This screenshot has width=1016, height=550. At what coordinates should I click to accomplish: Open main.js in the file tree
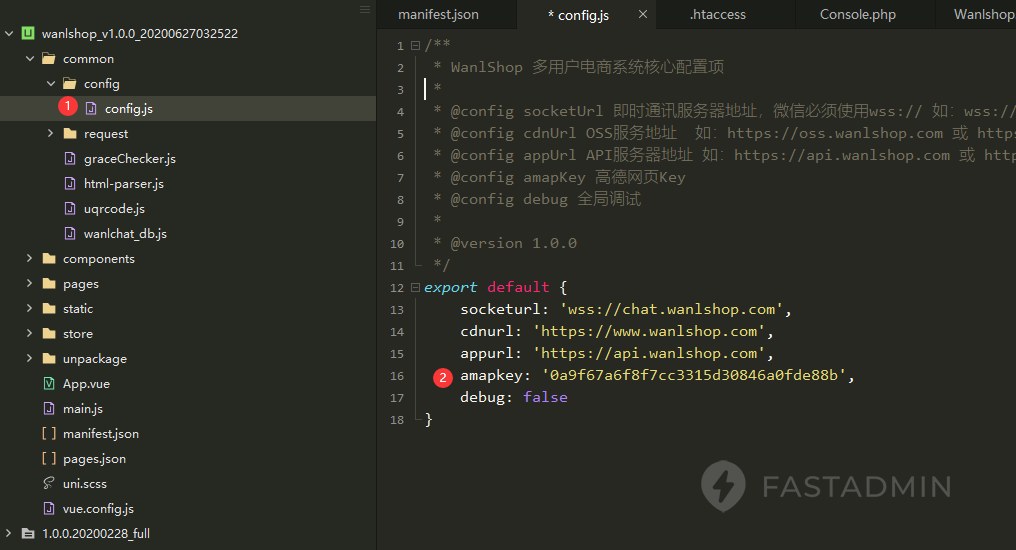83,408
